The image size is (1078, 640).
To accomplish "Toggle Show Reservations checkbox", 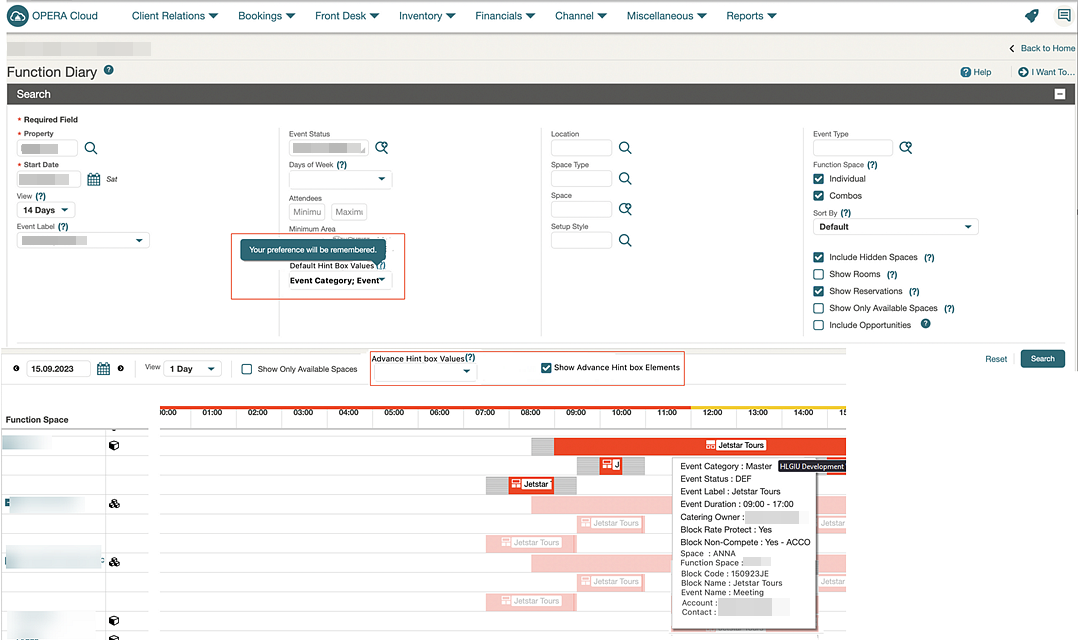I will pyautogui.click(x=818, y=291).
